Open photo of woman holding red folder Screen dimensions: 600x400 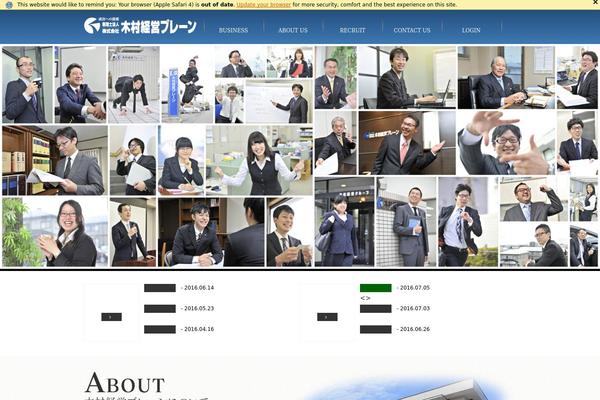click(x=290, y=62)
